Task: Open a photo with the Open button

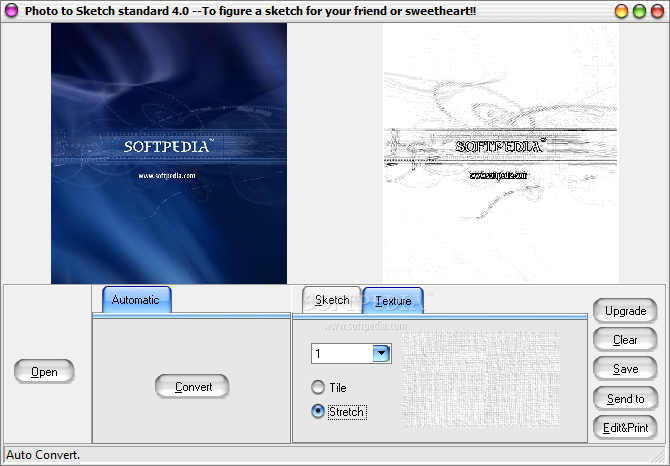Action: [x=44, y=372]
